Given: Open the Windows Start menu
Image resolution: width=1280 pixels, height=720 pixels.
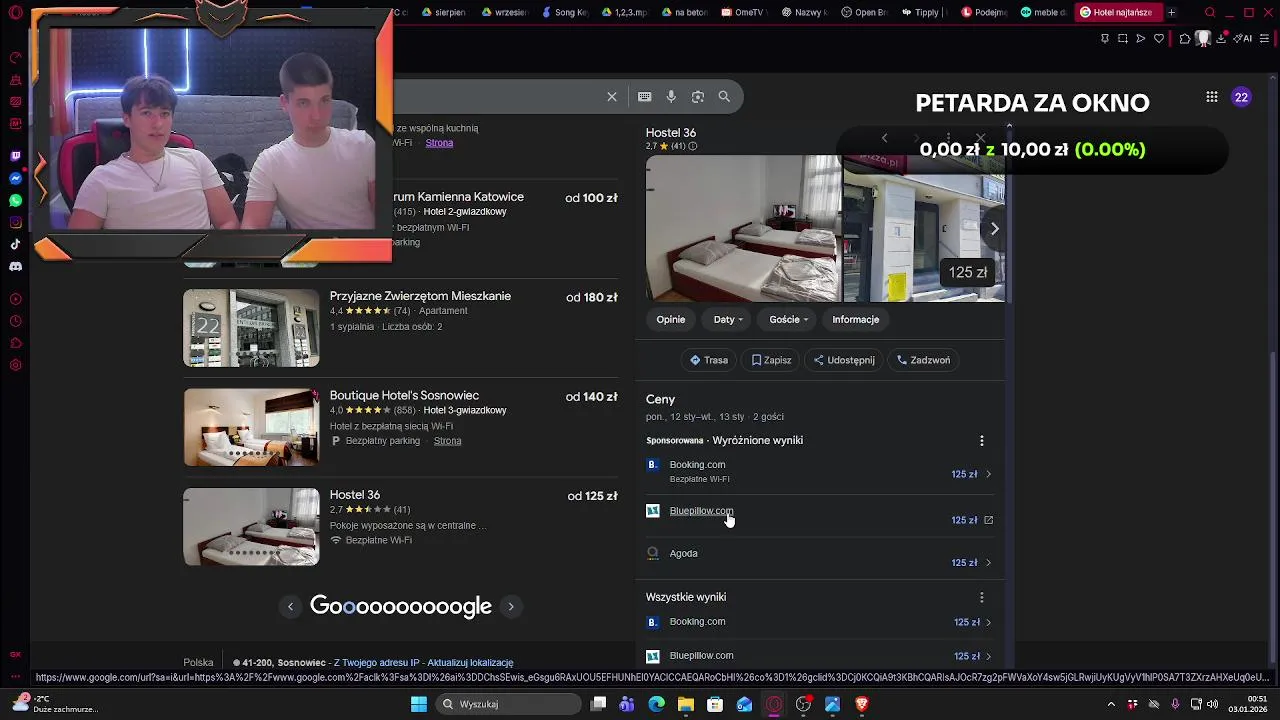Looking at the screenshot, I should pyautogui.click(x=419, y=704).
